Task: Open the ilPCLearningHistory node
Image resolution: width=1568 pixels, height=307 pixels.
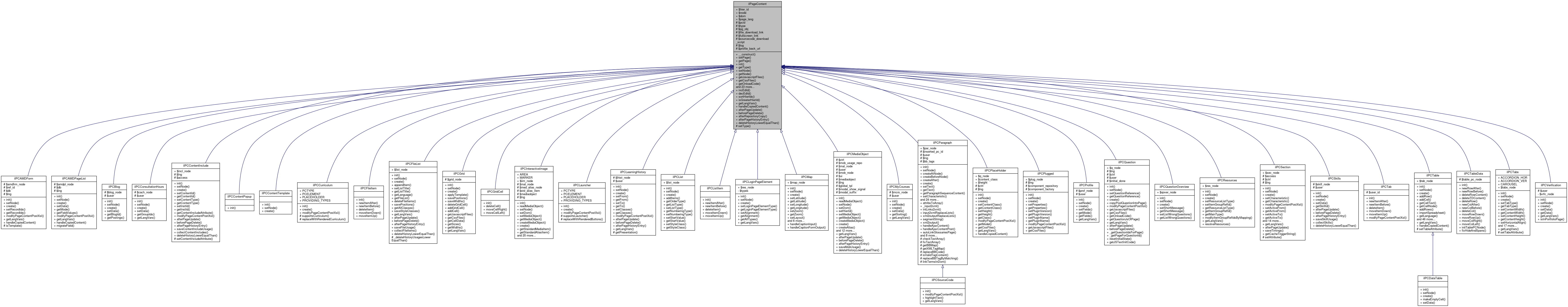Action: pyautogui.click(x=633, y=202)
